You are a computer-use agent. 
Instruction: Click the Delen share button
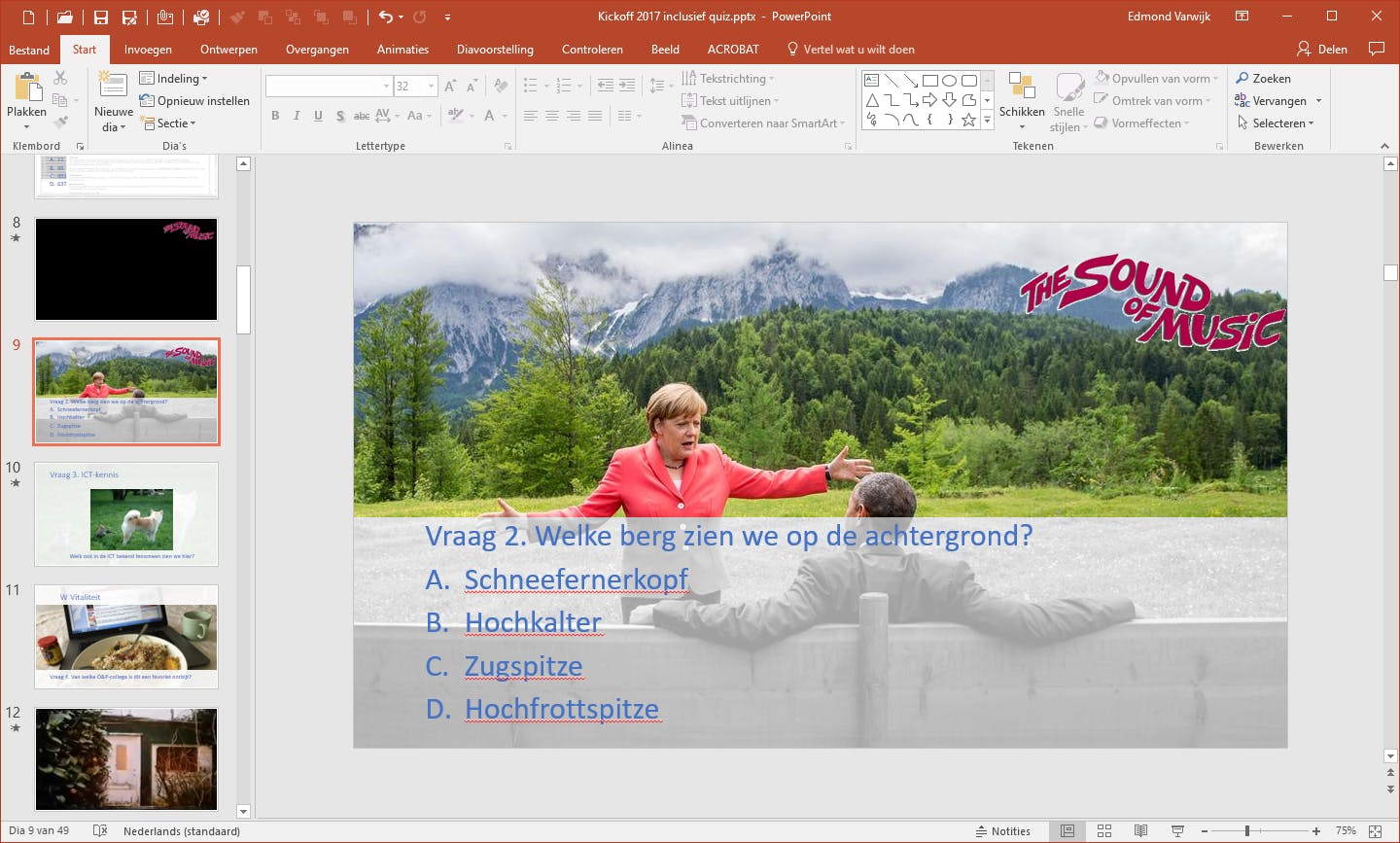pyautogui.click(x=1322, y=50)
